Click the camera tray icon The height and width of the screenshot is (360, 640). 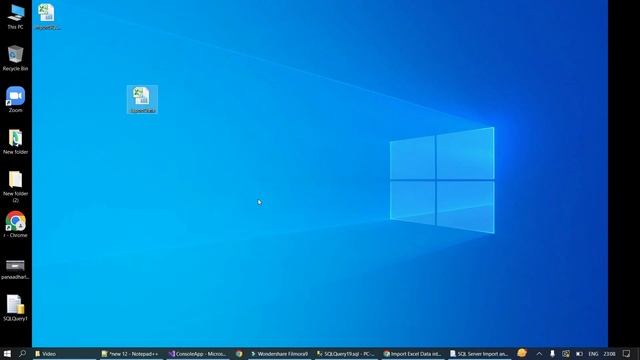(x=566, y=354)
